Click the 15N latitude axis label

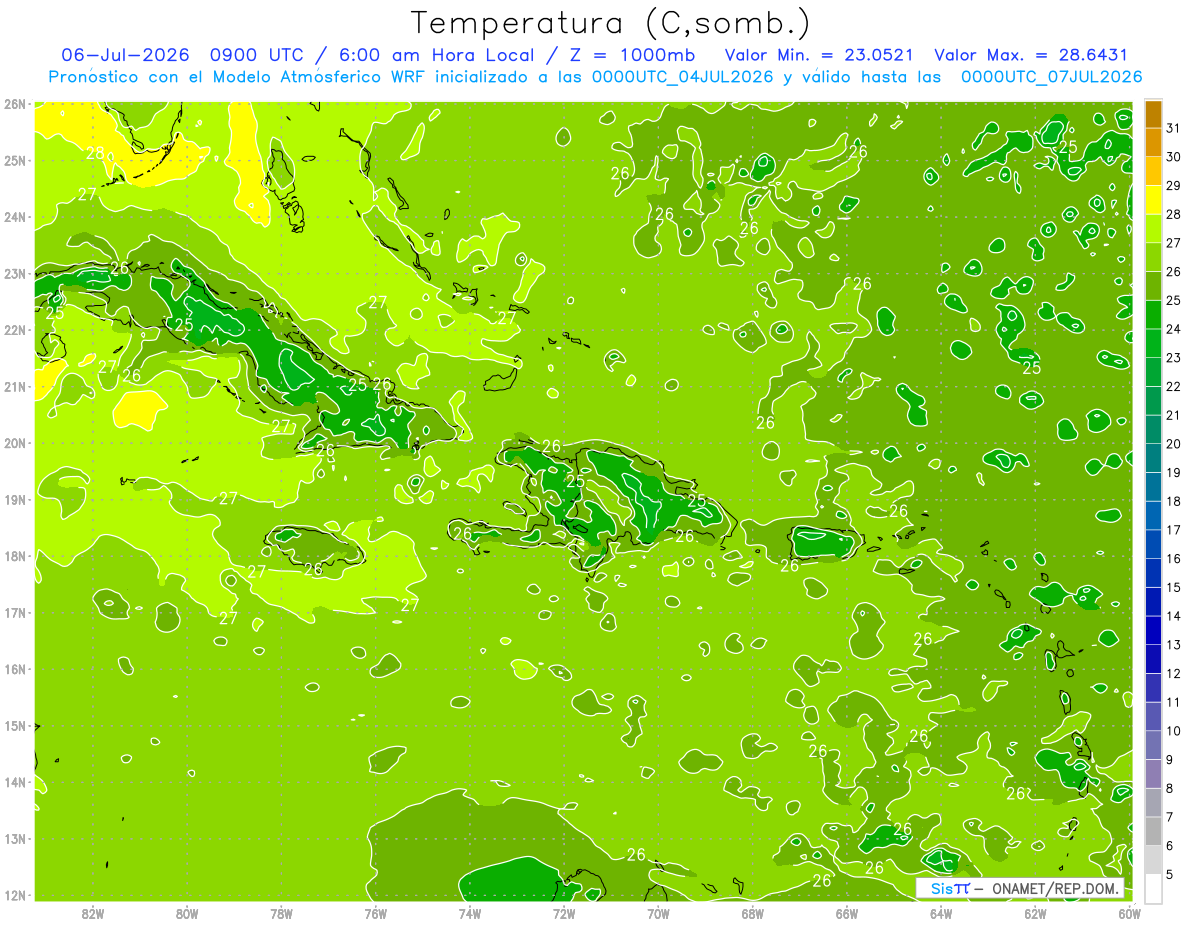pos(14,725)
